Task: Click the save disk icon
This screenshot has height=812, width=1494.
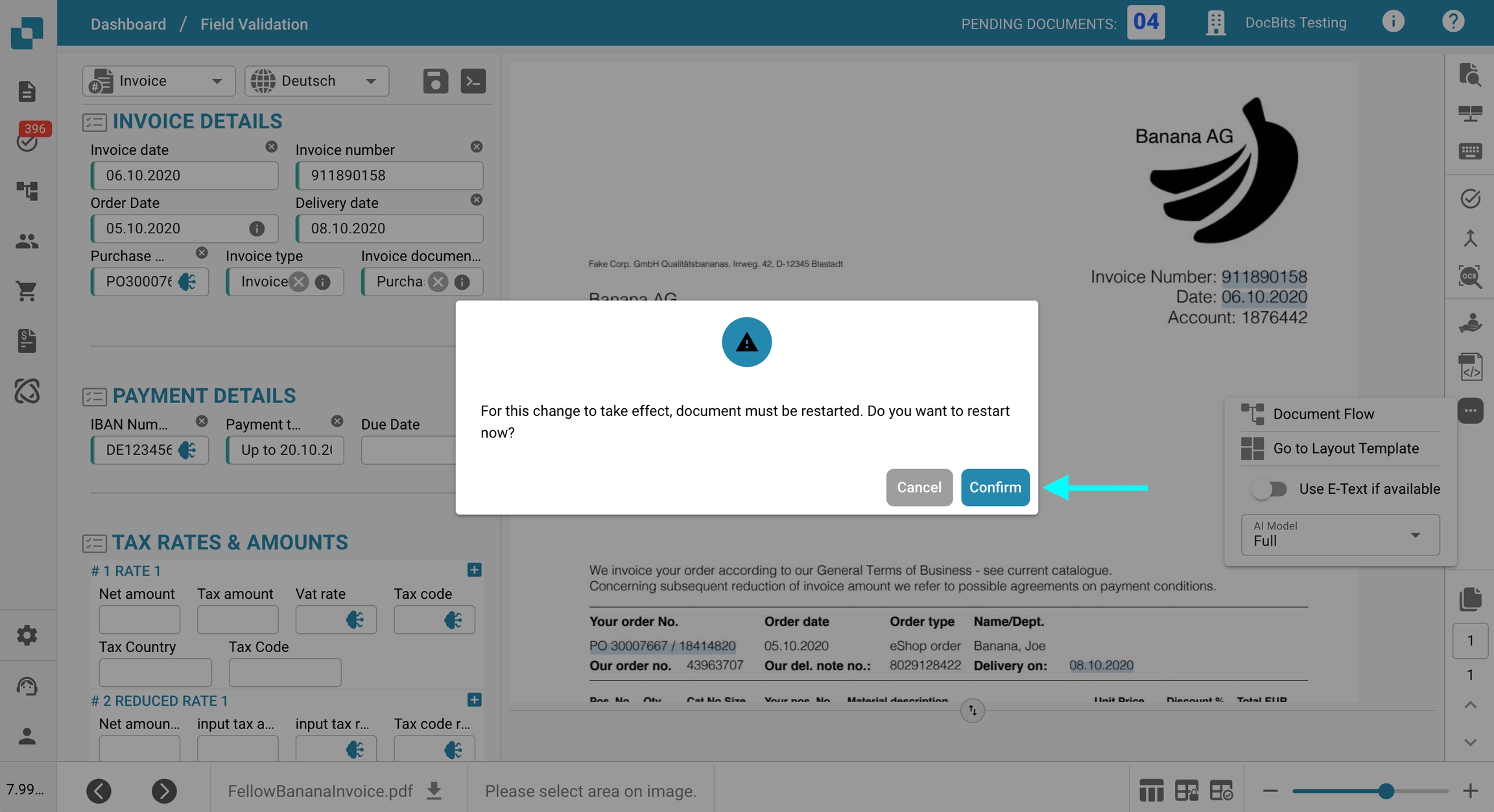Action: (x=435, y=81)
